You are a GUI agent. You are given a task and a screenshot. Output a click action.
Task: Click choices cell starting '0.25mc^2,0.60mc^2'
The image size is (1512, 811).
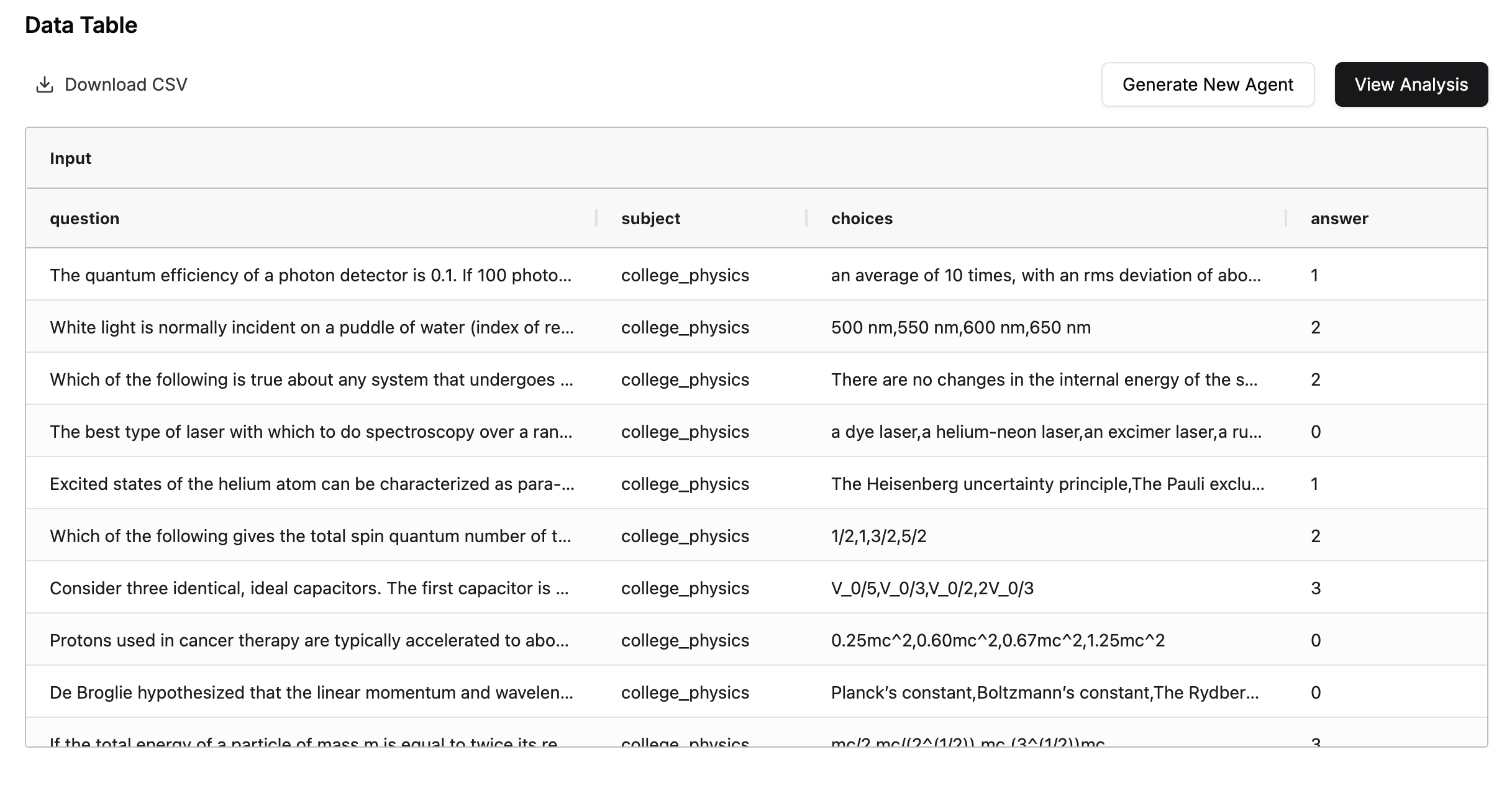click(x=998, y=640)
